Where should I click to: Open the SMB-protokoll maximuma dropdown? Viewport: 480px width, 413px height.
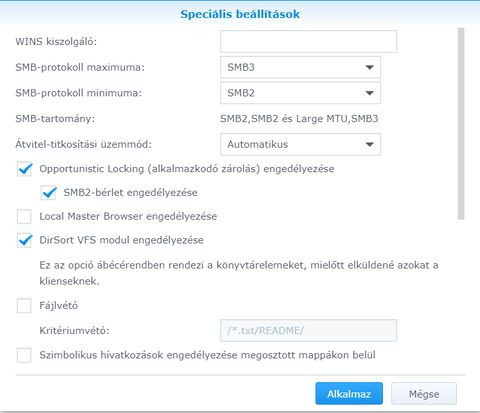tap(300, 67)
